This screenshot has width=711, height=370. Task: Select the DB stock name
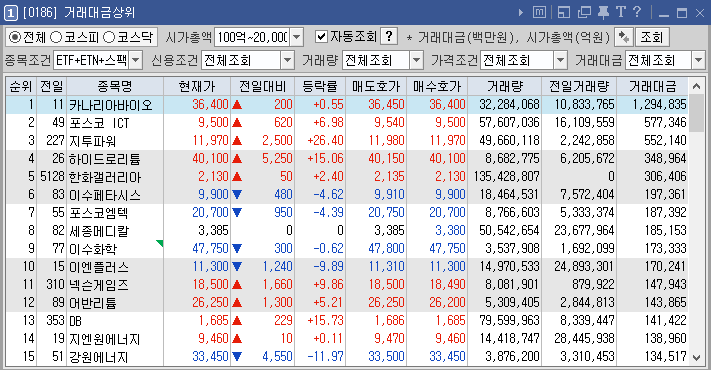pos(75,321)
